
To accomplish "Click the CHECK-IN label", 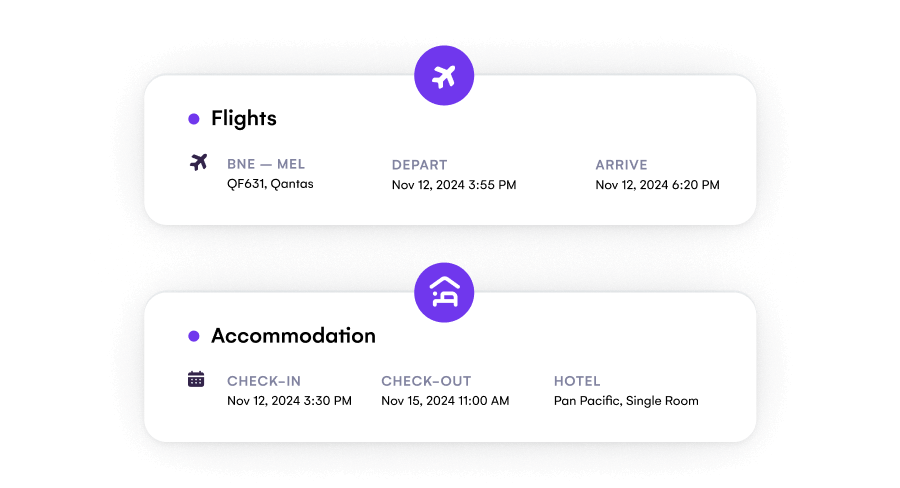I will pyautogui.click(x=264, y=381).
